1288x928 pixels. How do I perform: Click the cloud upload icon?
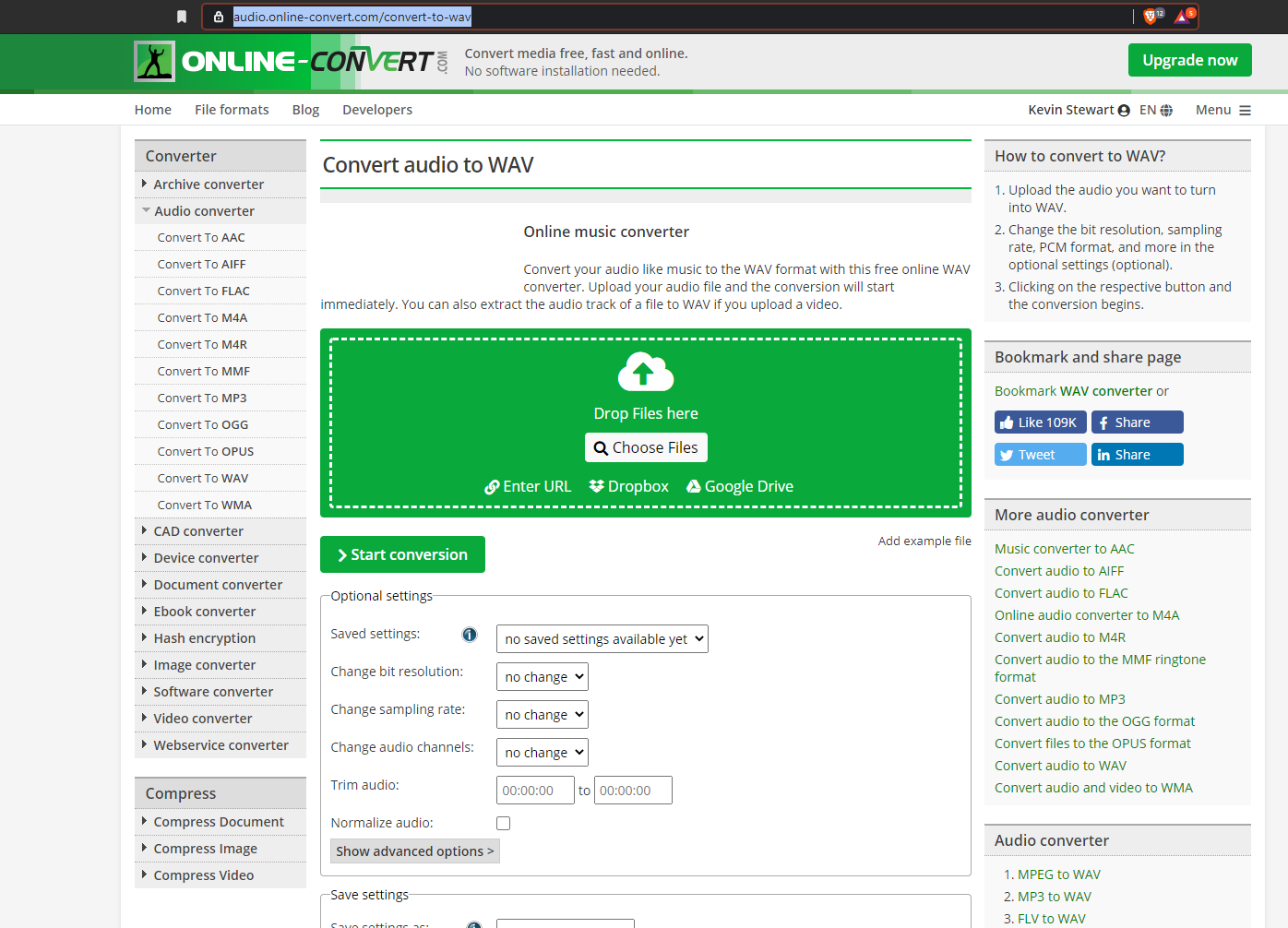[646, 372]
